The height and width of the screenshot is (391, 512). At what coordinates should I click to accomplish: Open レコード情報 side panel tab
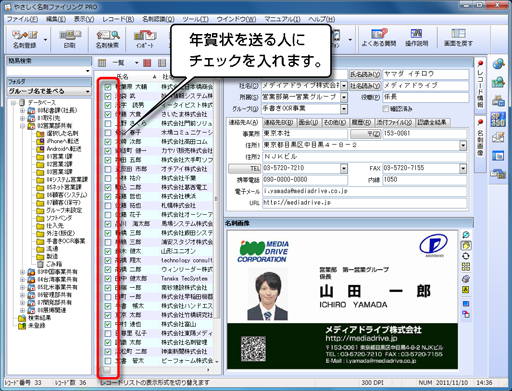click(480, 84)
